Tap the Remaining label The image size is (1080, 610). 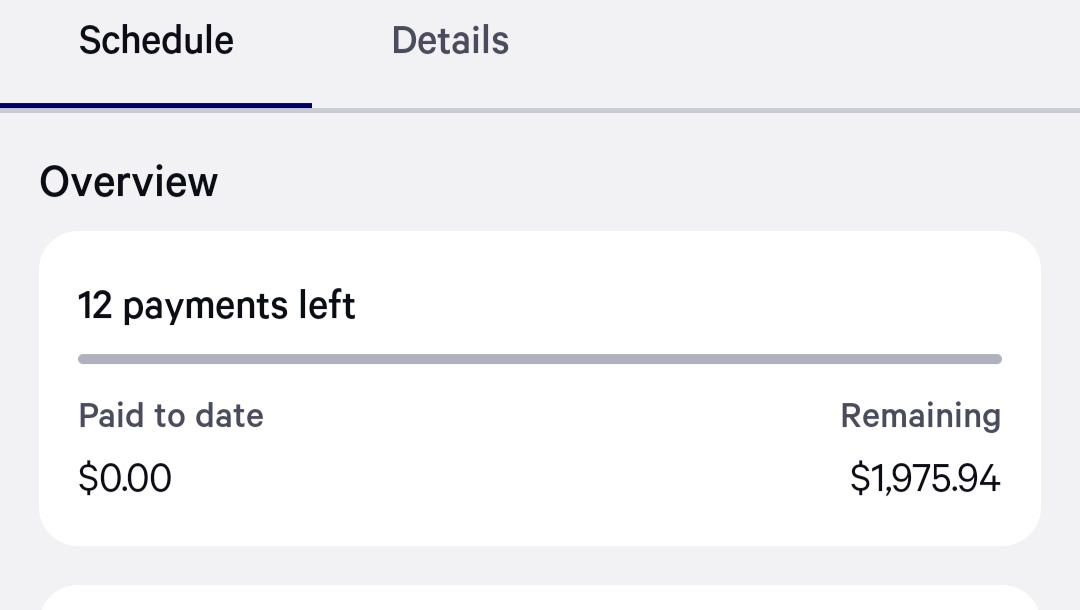click(920, 415)
